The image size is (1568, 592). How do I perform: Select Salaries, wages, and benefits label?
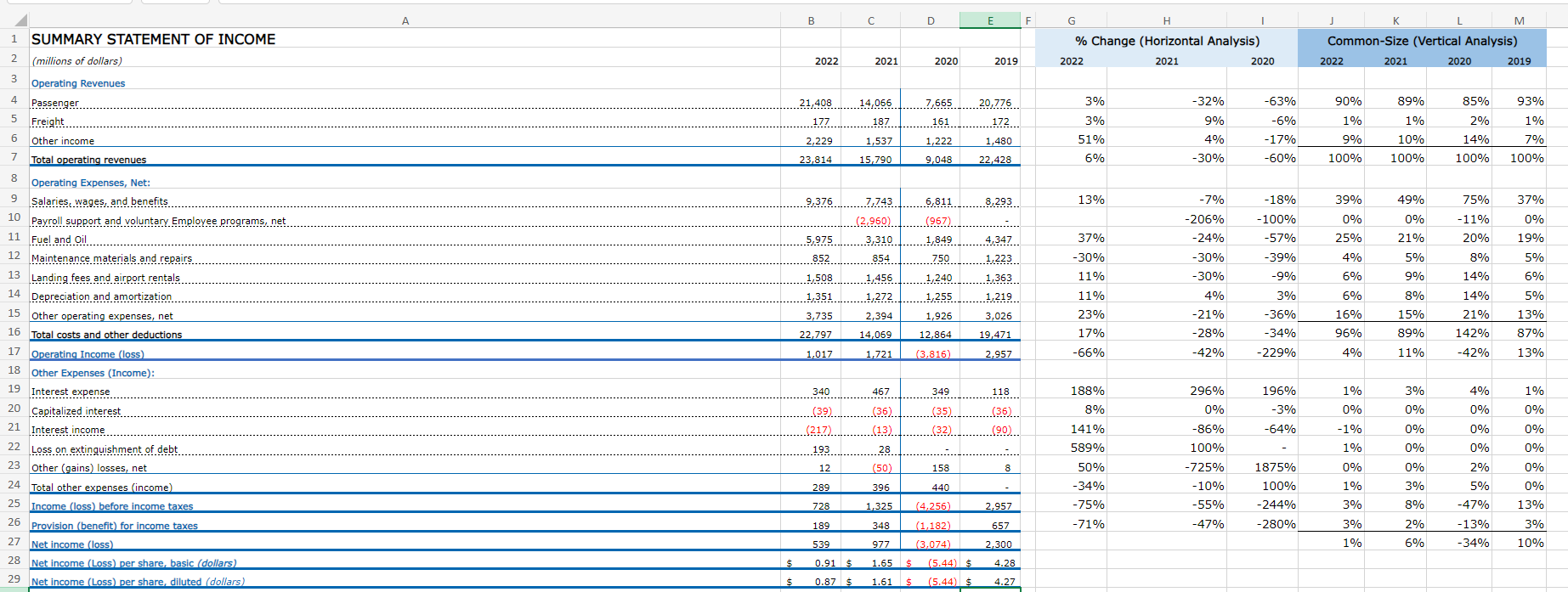coord(99,201)
